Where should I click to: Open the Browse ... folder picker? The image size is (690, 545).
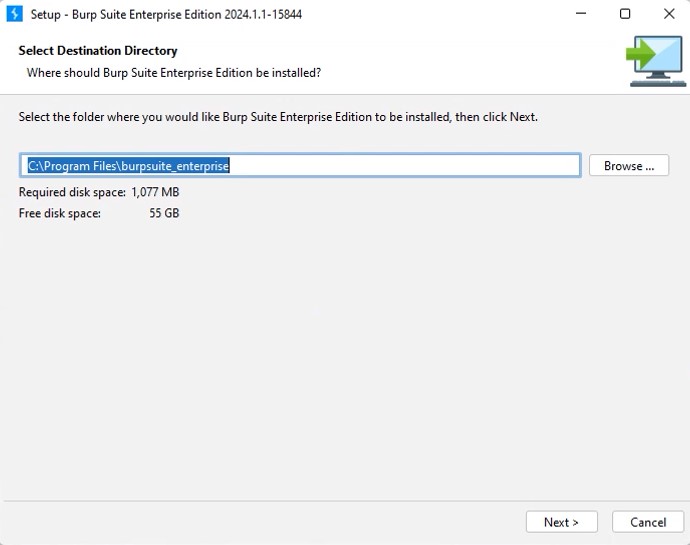[x=629, y=166]
